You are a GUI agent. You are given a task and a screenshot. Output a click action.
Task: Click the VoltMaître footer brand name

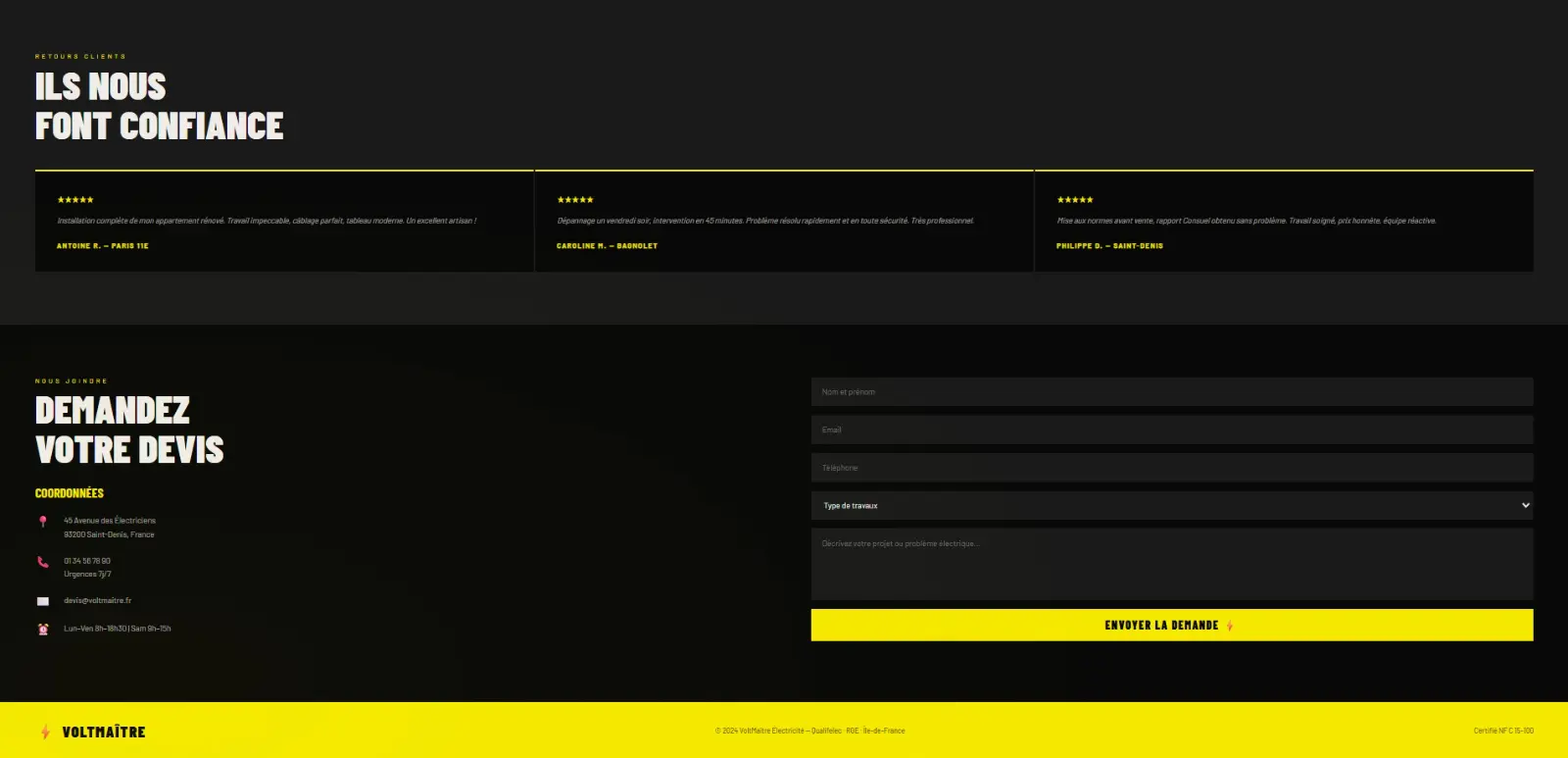pyautogui.click(x=104, y=733)
